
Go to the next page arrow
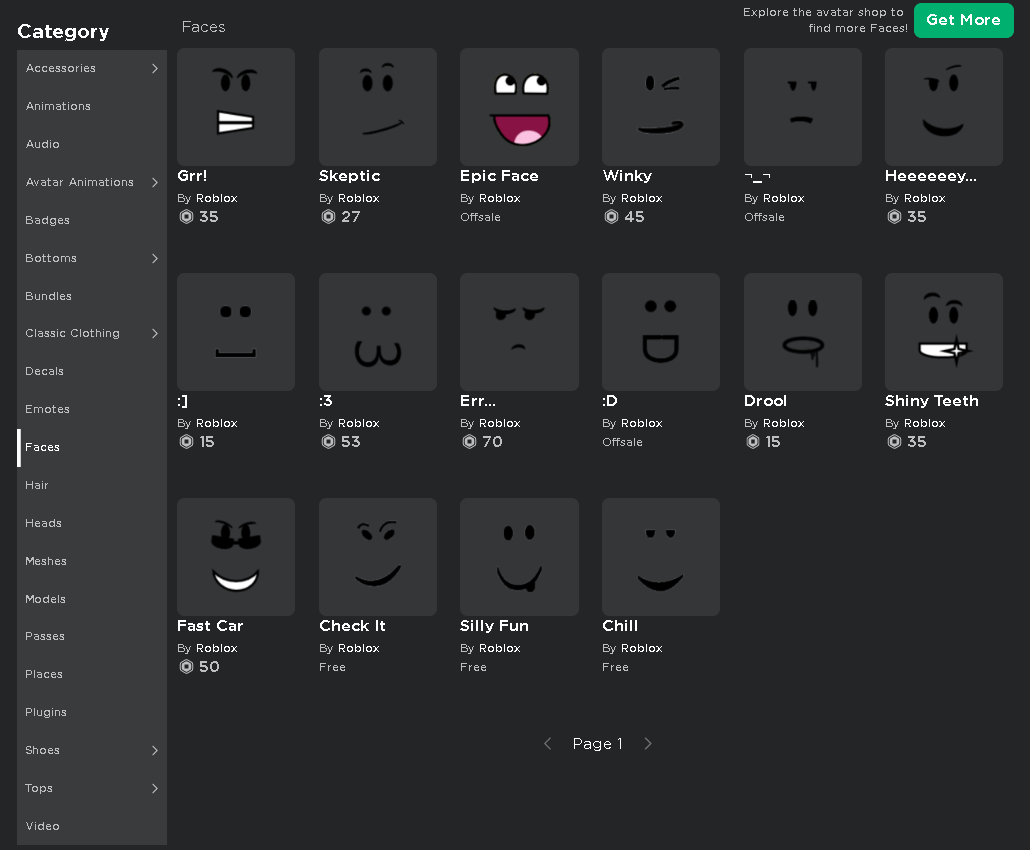[x=648, y=744]
